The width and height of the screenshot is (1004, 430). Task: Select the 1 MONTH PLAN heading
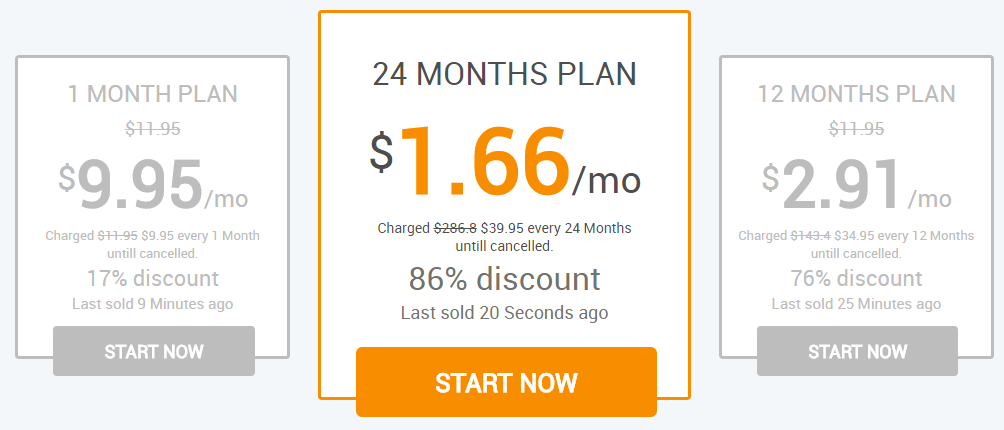pos(153,94)
